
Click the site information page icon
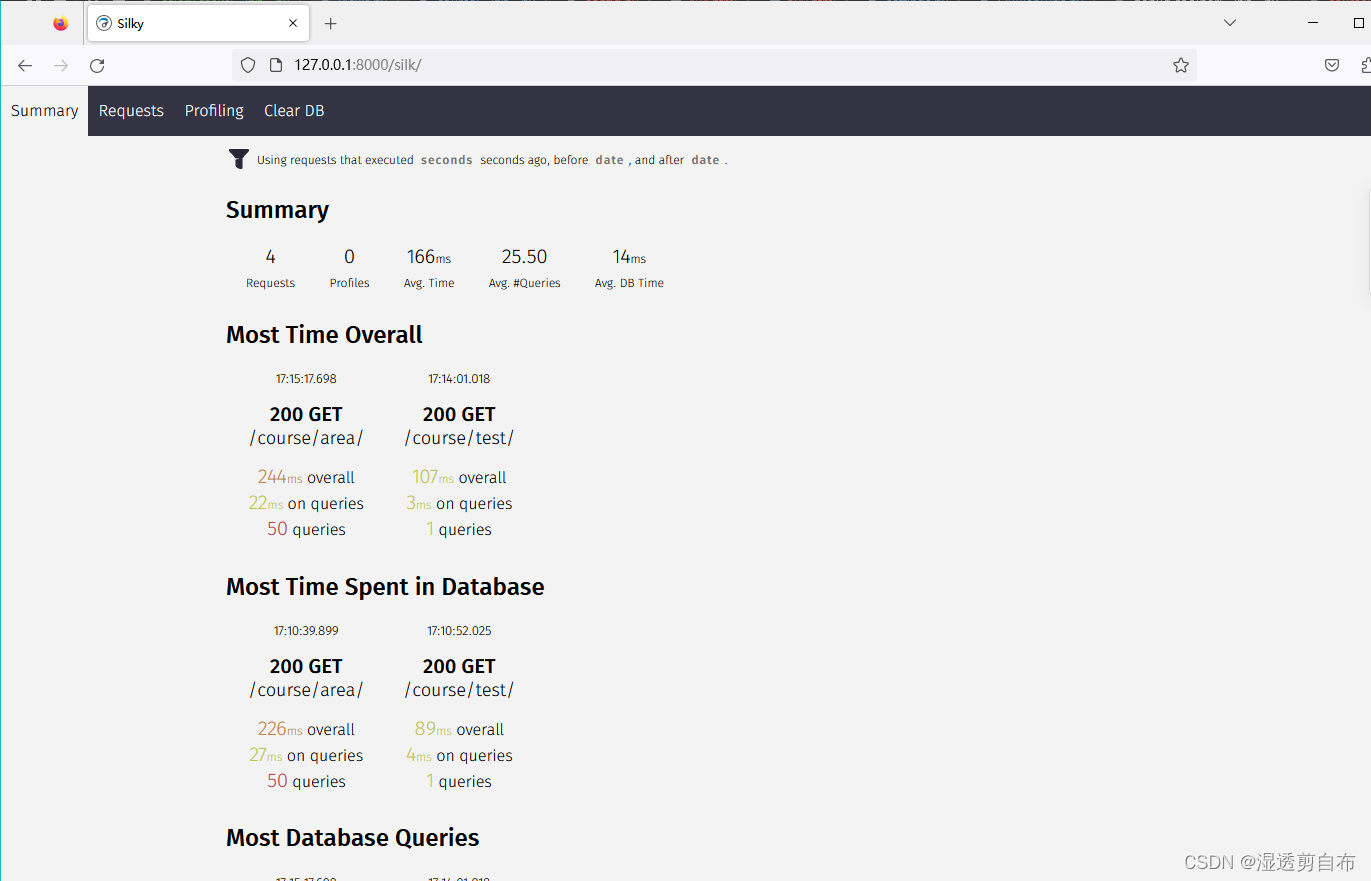(x=277, y=65)
